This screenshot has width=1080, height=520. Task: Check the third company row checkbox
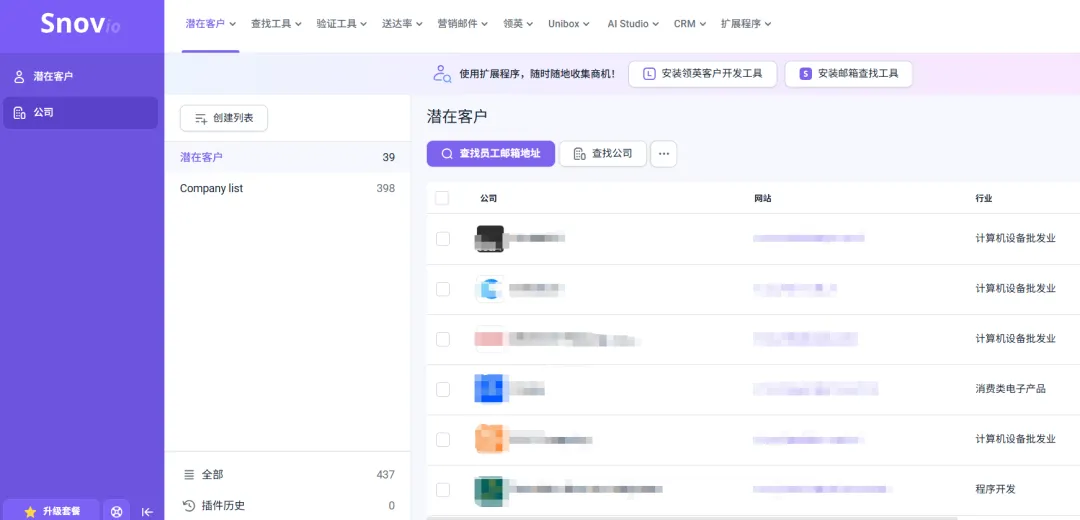point(443,339)
